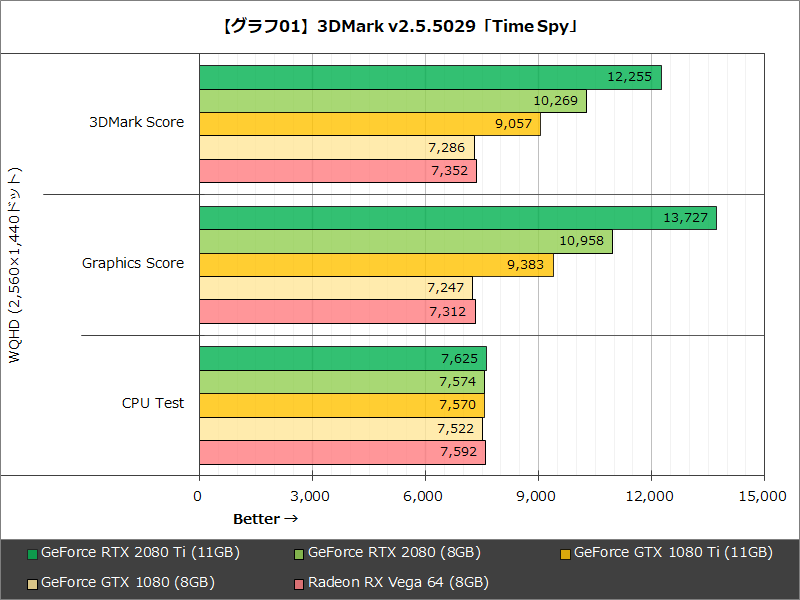Click the GTX 1080 Ti yellow legend swatch
This screenshot has width=800, height=600.
coord(564,552)
